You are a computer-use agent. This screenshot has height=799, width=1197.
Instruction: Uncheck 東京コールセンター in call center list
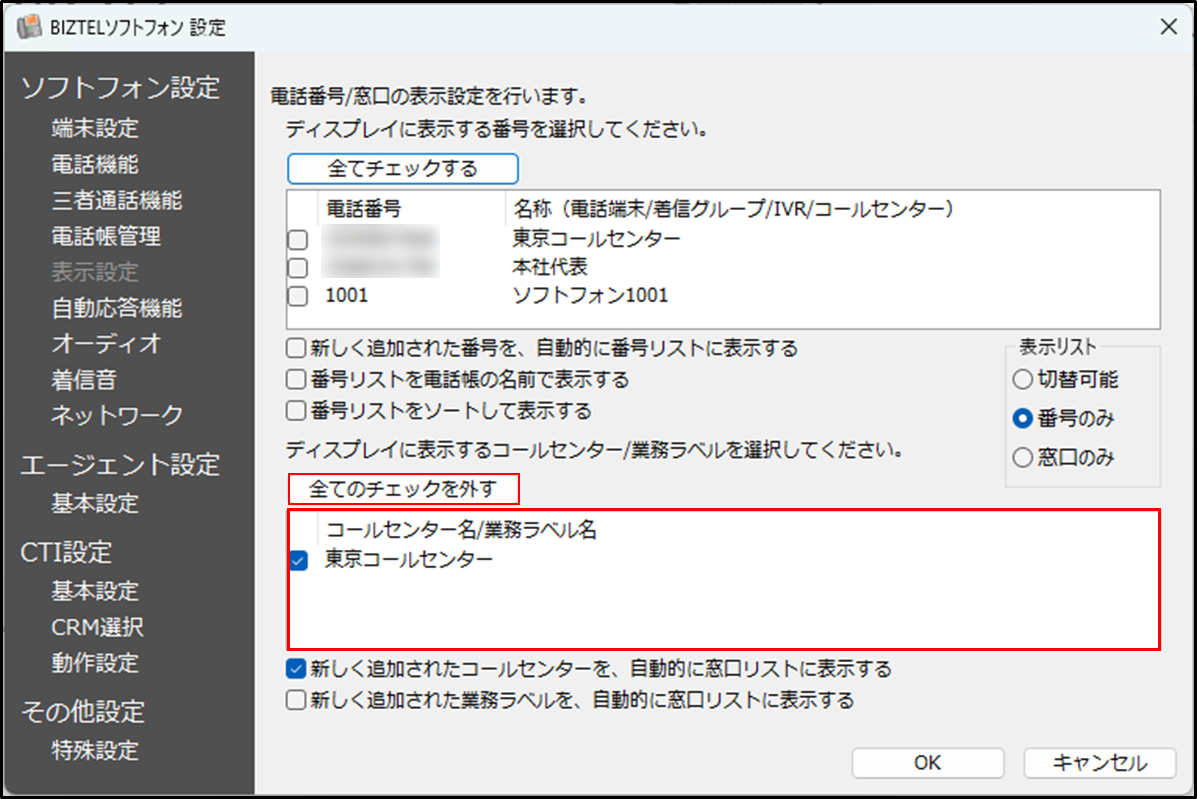297,561
